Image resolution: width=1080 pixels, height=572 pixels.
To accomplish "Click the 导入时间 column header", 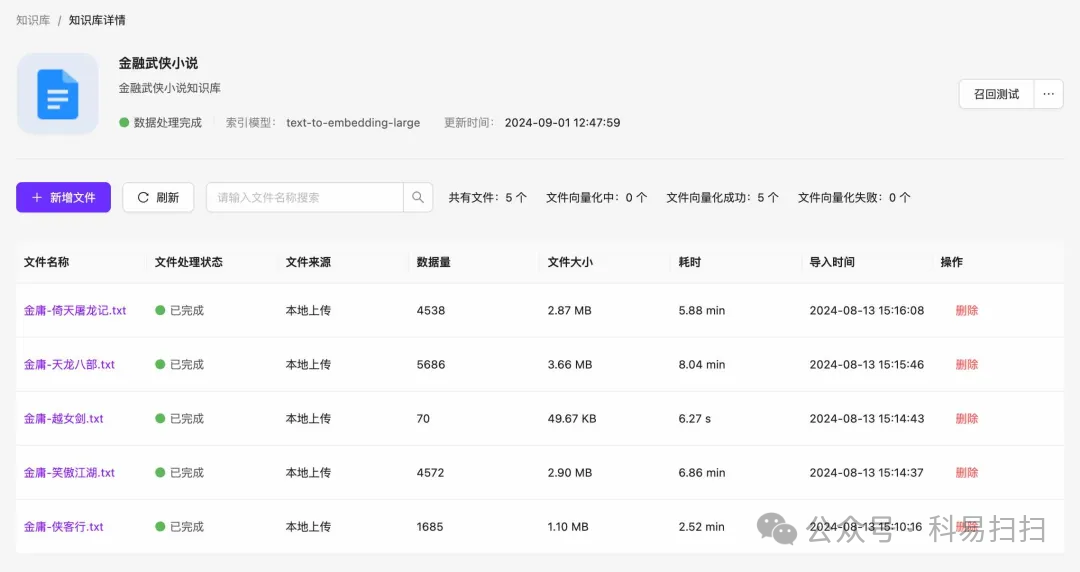I will point(832,262).
